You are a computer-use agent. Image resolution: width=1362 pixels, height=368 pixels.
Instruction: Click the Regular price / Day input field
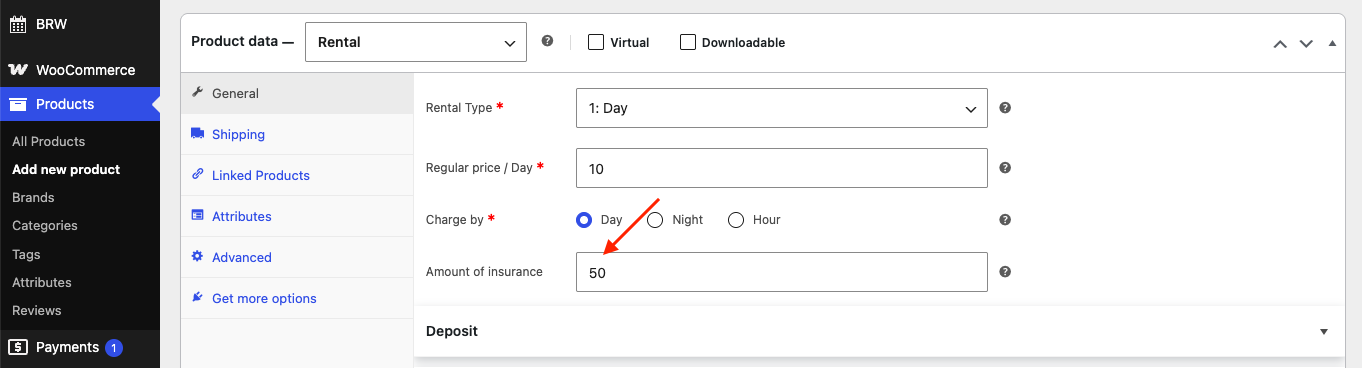pyautogui.click(x=782, y=168)
